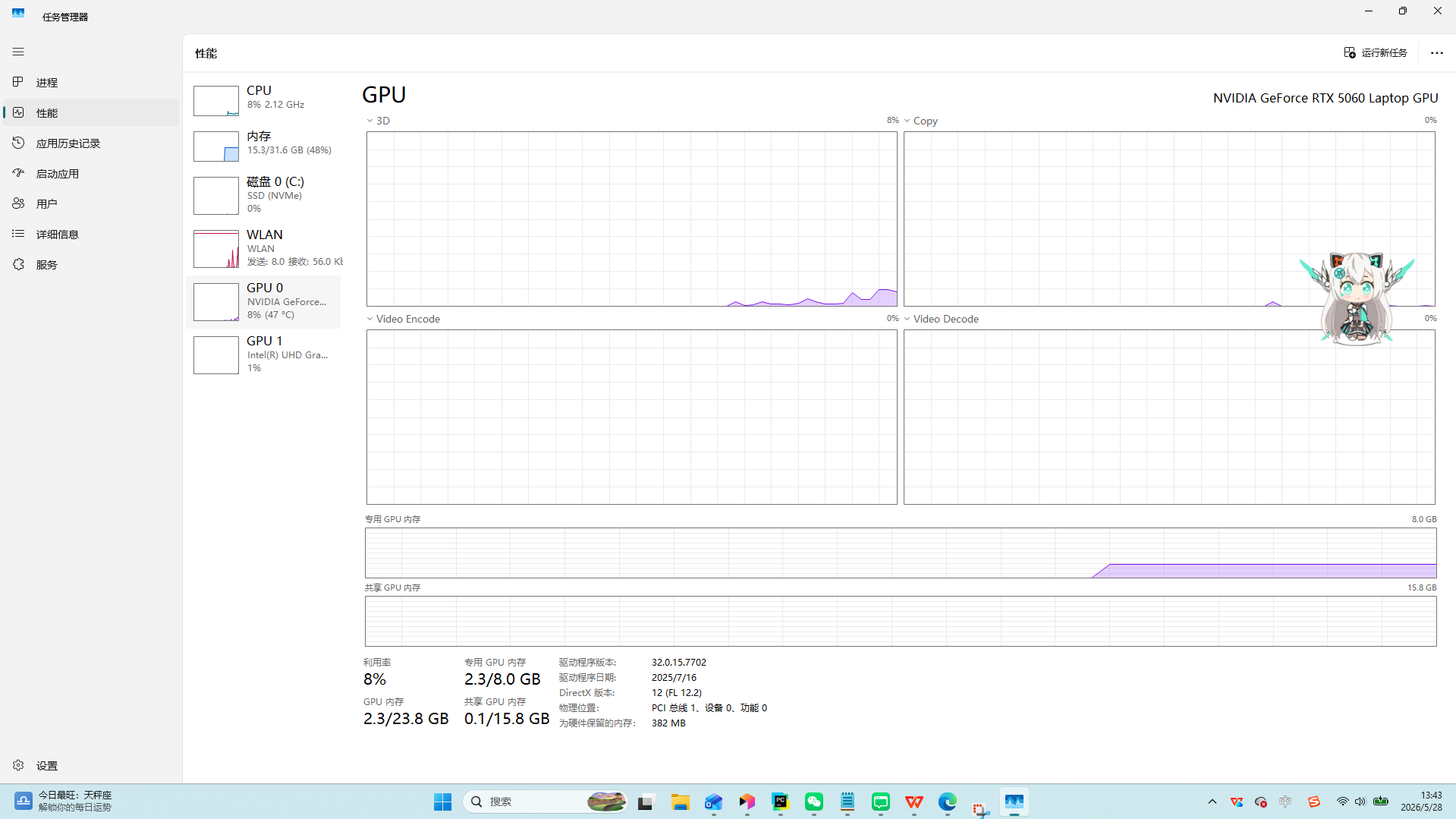Open Microsoft Edge from the taskbar
The width and height of the screenshot is (1456, 819).
(948, 802)
